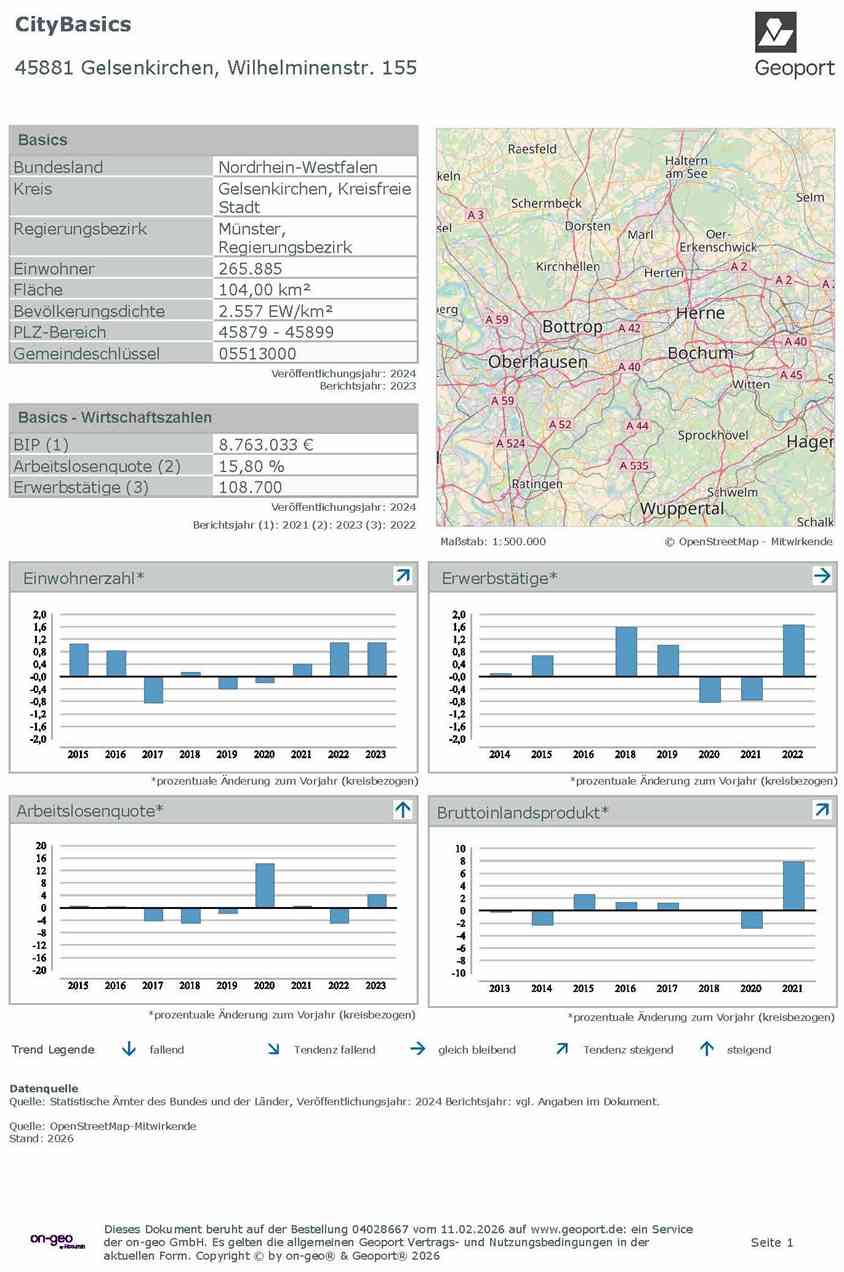Select the Arbeitslosenquote value '15,80 %'
This screenshot has width=844, height=1272.
pos(252,466)
